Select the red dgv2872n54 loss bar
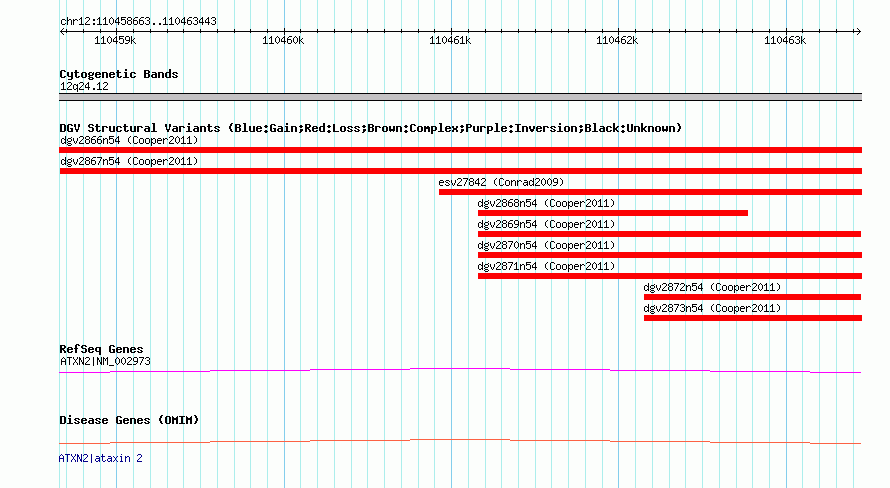Viewport: 890px width, 488px height. 753,297
